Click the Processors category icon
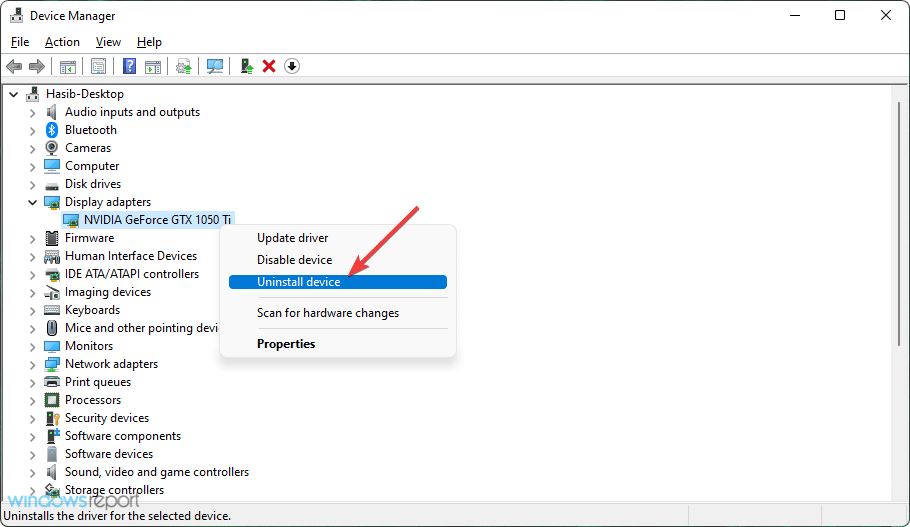Image resolution: width=910 pixels, height=527 pixels. [52, 400]
